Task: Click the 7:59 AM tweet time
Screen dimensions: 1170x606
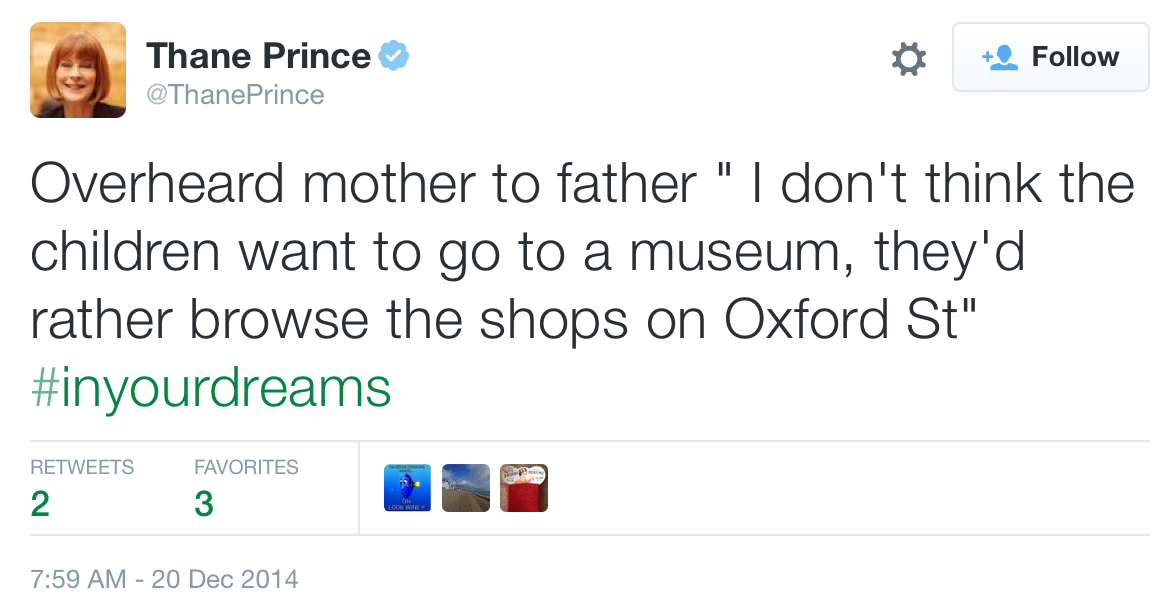Action: [78, 579]
